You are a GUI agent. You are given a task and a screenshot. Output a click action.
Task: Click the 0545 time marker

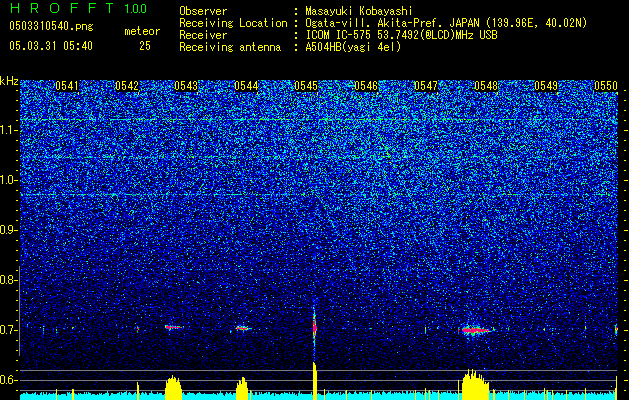click(x=306, y=86)
